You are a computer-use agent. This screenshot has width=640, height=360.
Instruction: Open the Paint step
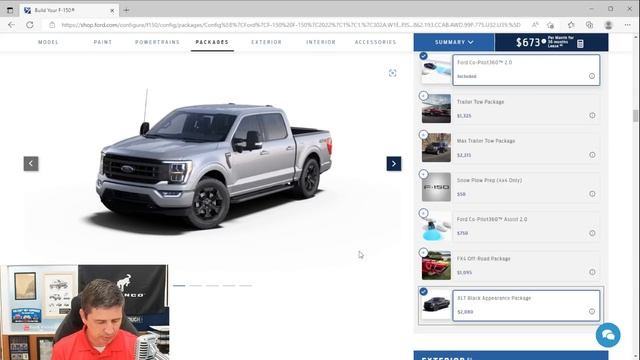[103, 42]
